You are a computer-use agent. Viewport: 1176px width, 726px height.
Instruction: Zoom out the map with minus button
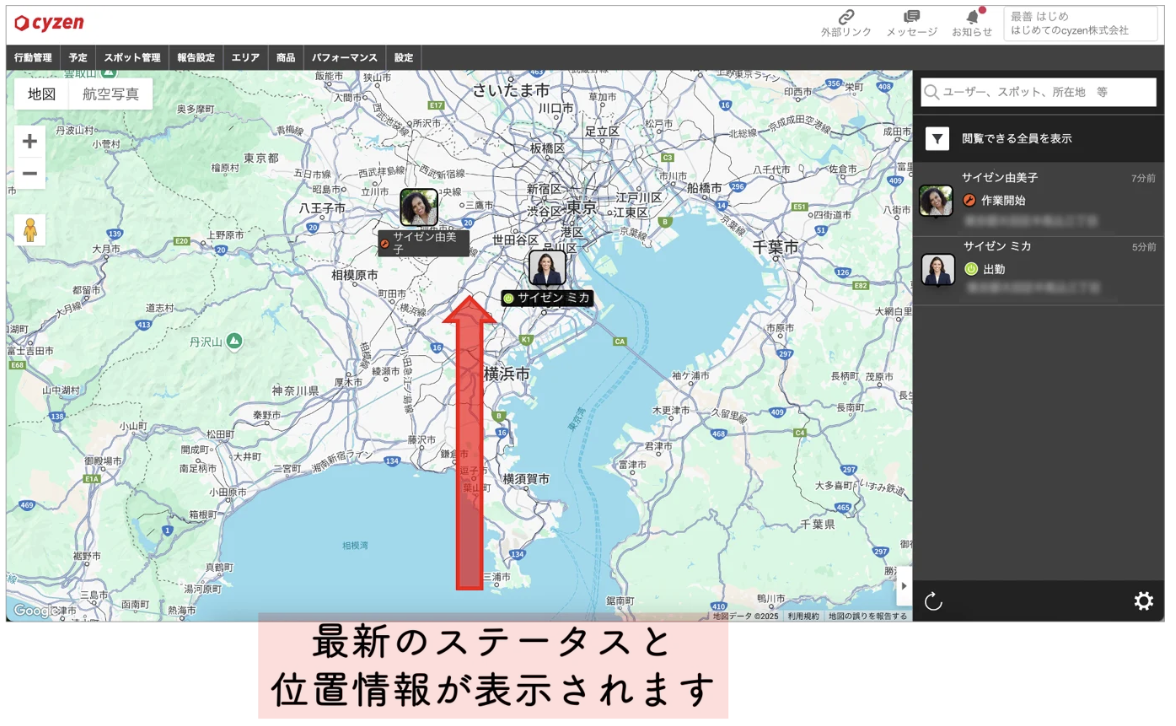[x=30, y=174]
